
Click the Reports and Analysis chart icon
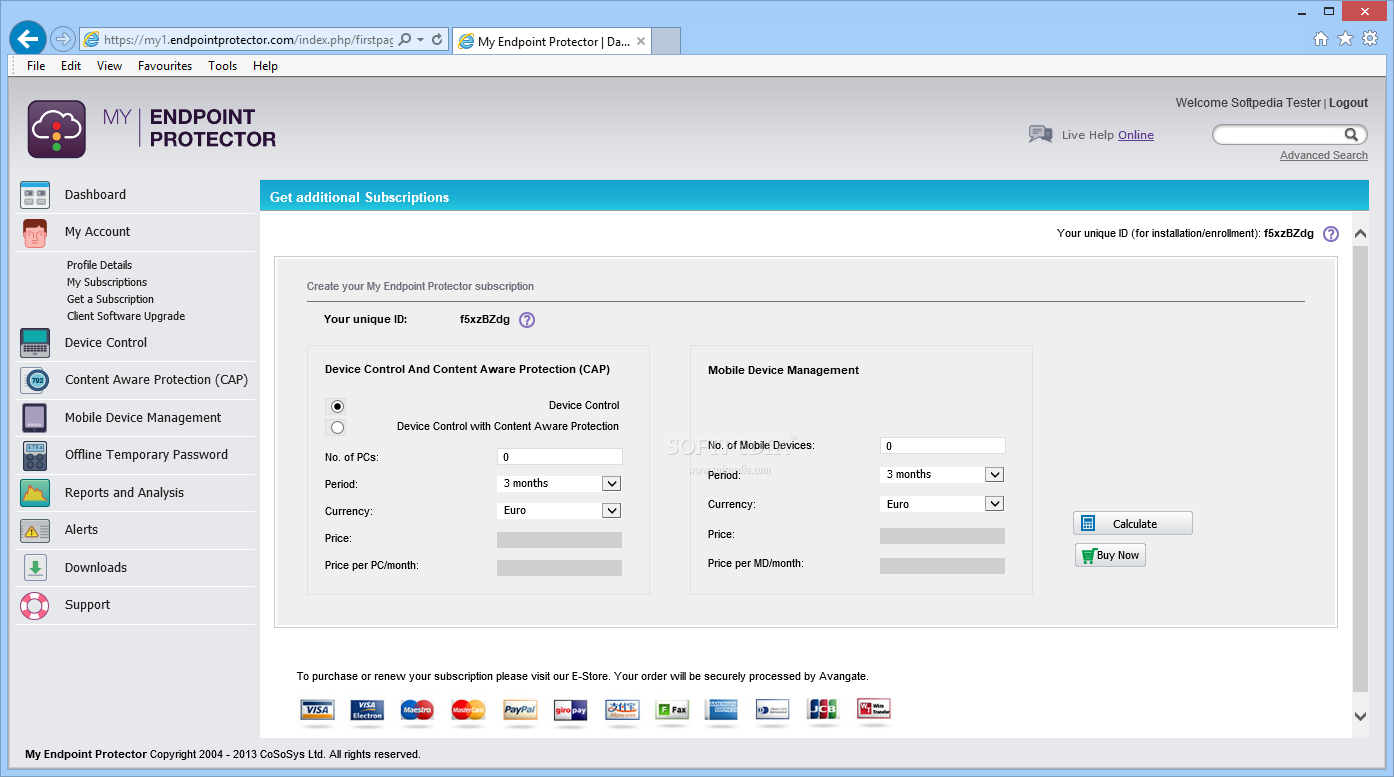click(35, 493)
